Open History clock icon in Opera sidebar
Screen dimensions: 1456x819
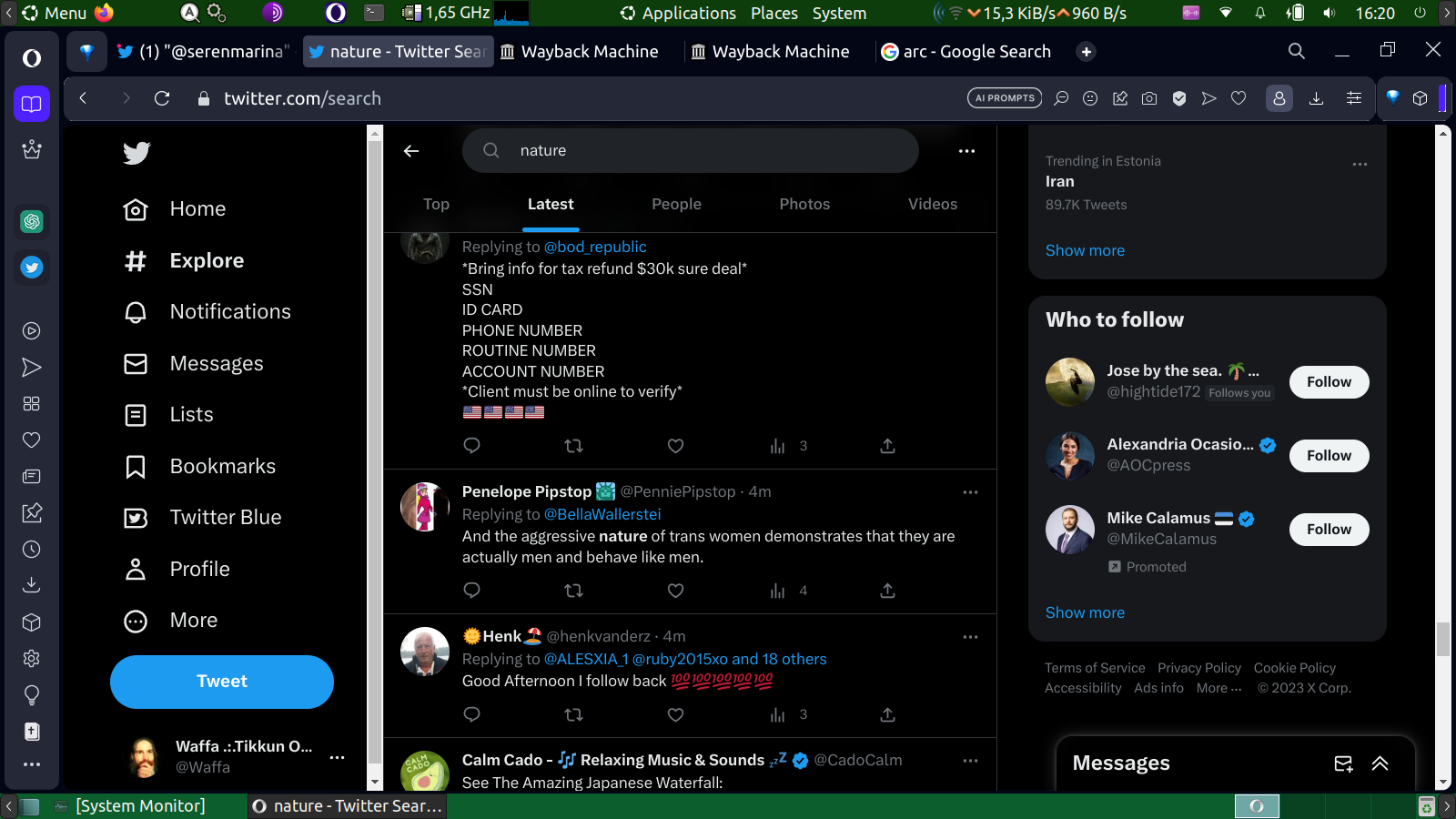pos(32,550)
